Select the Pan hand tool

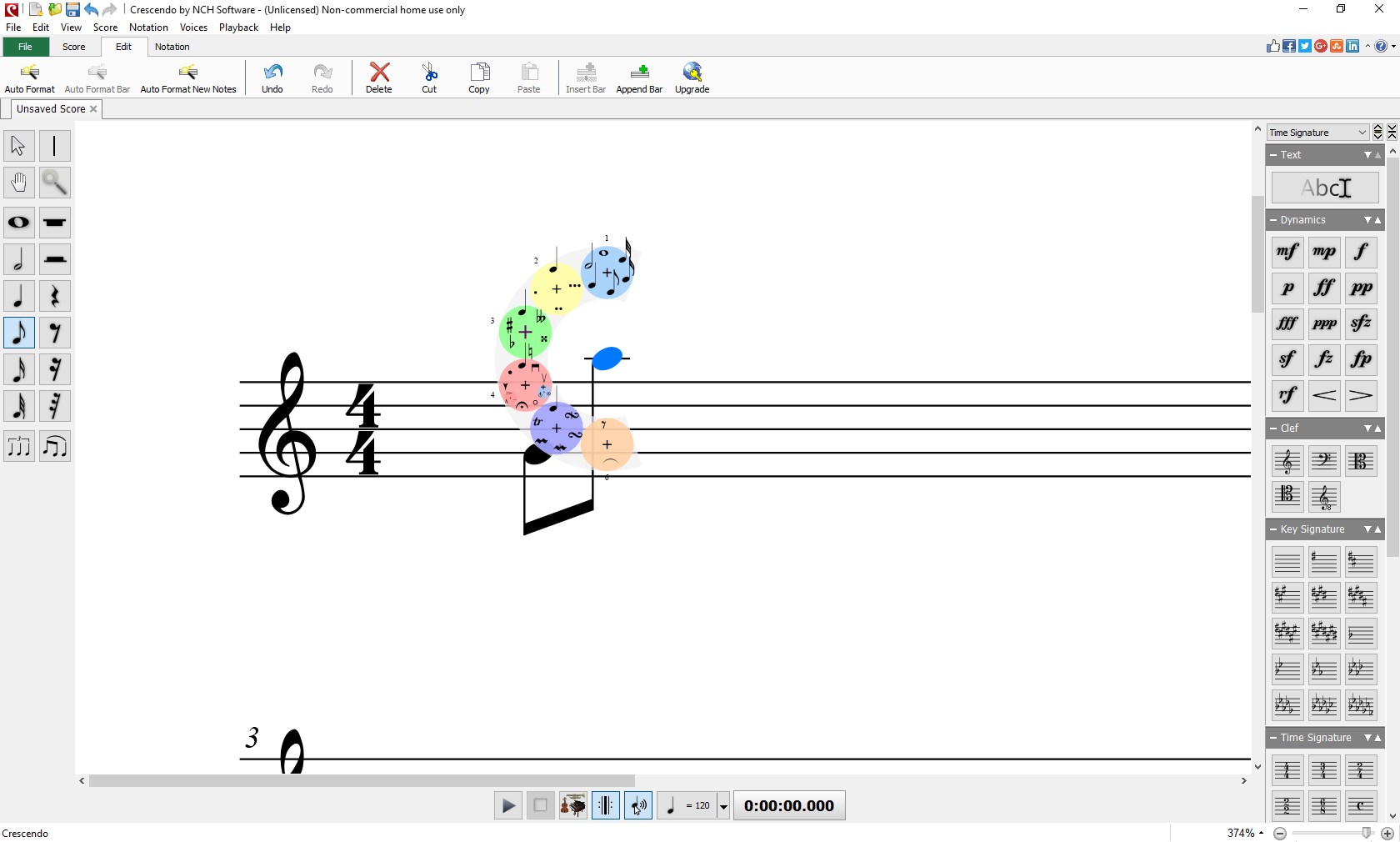18,183
